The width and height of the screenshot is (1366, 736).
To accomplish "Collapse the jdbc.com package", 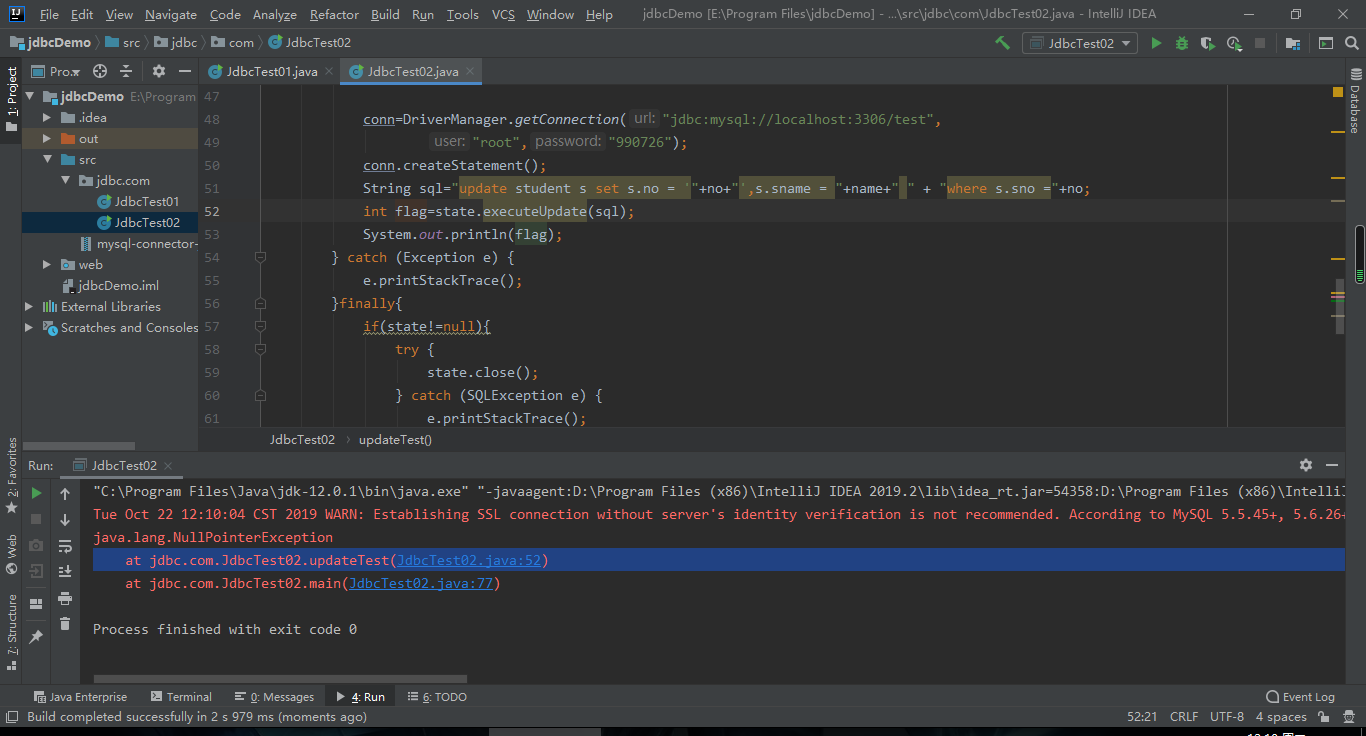I will click(65, 181).
